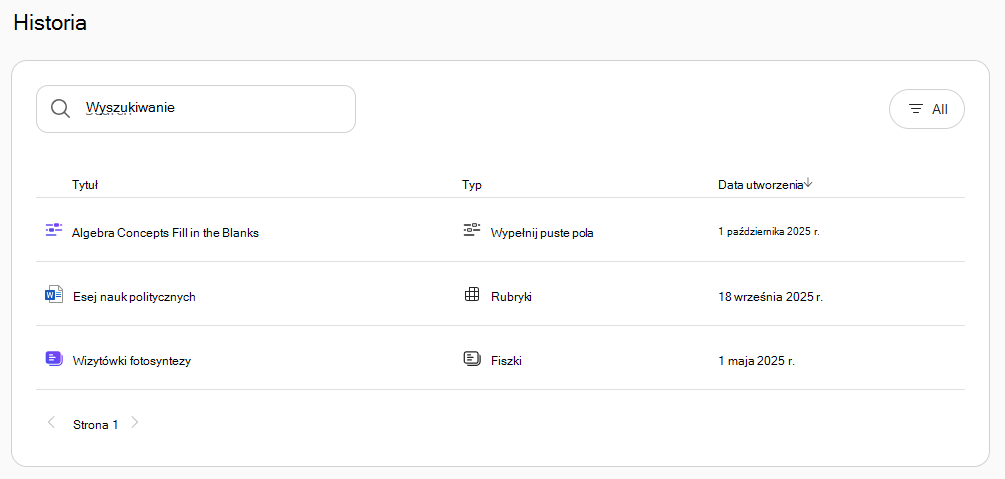
Task: Open Algebra Concepts Fill in the Blanks
Action: pyautogui.click(x=165, y=233)
